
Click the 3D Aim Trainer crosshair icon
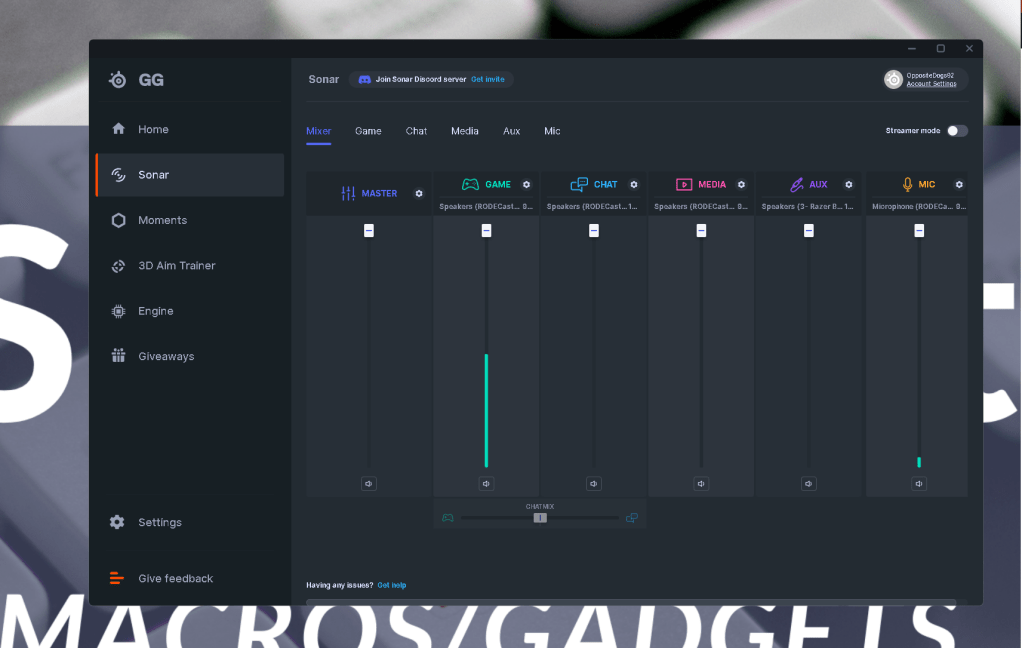[x=118, y=266]
